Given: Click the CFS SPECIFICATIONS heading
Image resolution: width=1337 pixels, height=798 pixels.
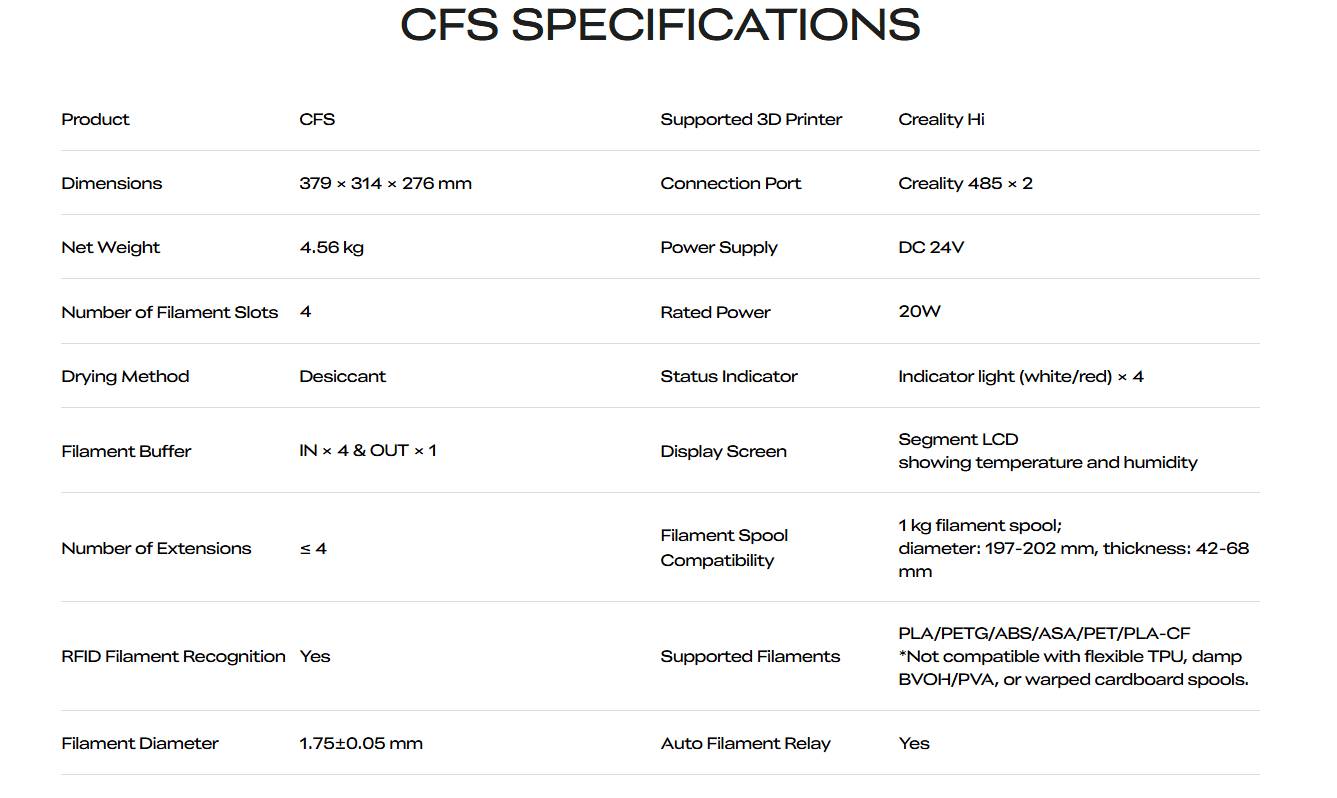Looking at the screenshot, I should click(660, 25).
